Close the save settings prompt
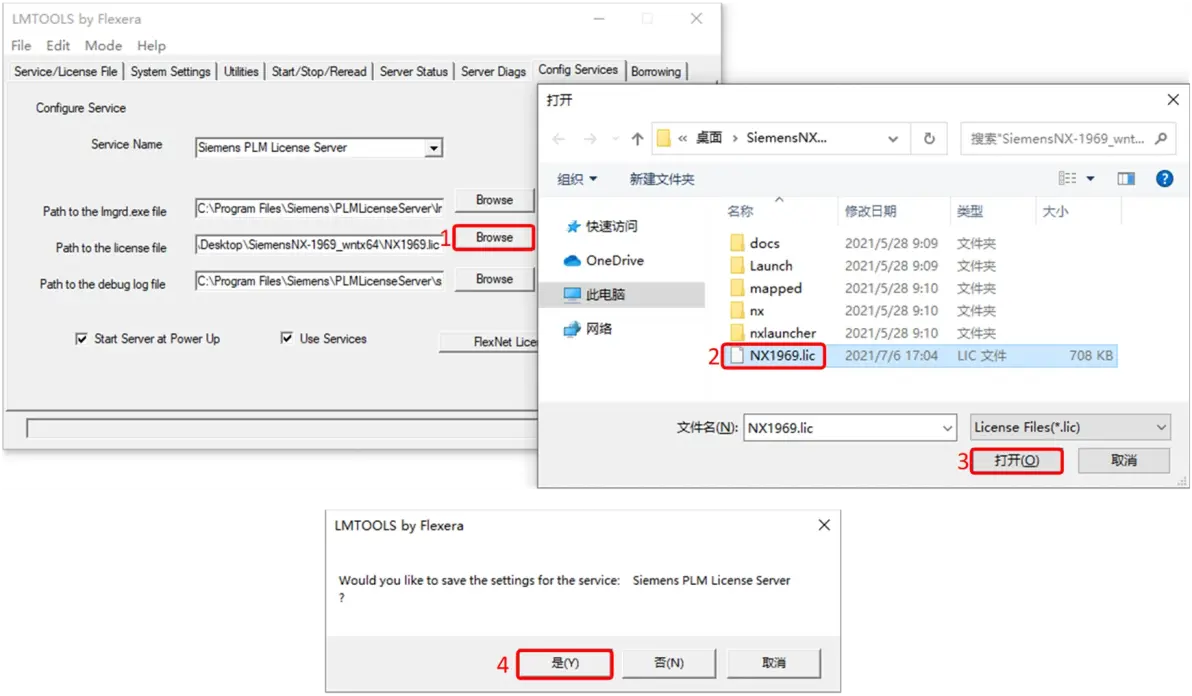The height and width of the screenshot is (696, 1192). point(824,525)
